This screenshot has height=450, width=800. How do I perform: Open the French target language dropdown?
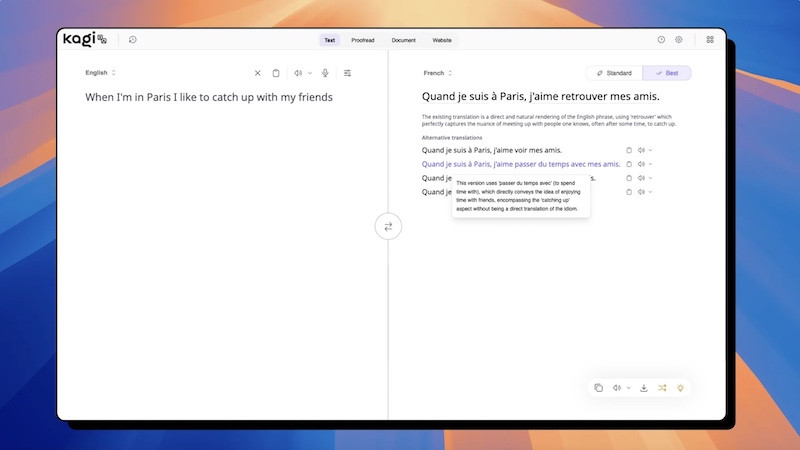point(438,73)
